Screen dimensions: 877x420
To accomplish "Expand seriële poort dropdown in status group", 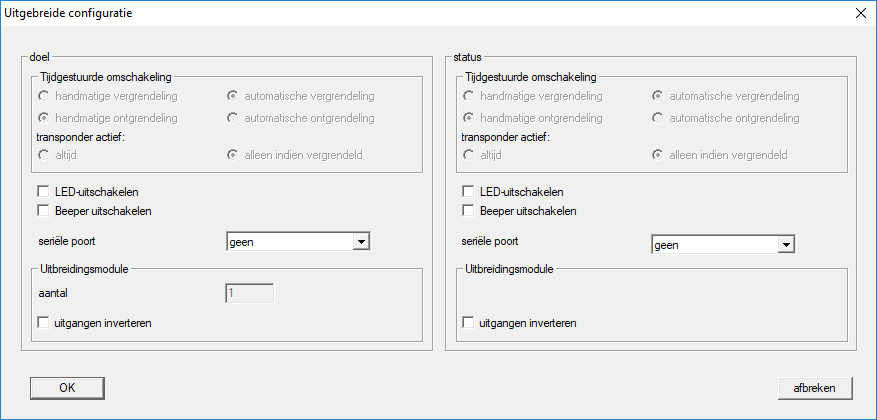I will (x=786, y=243).
